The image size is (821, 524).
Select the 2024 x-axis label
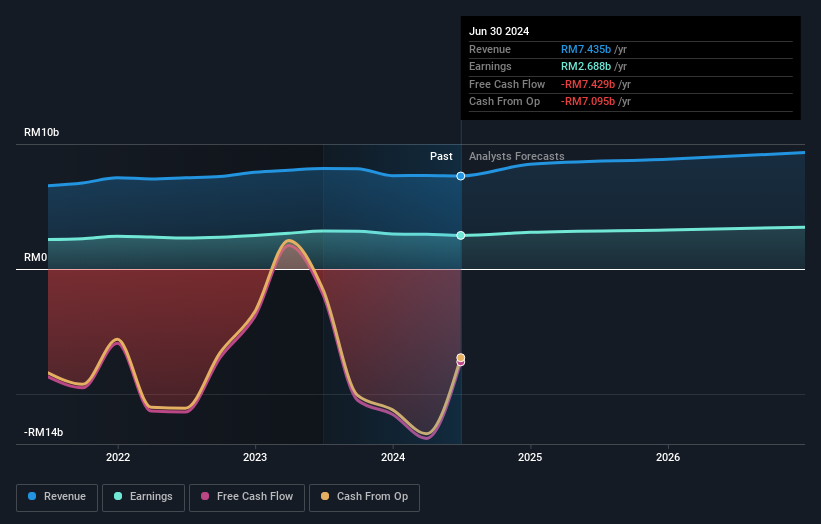(x=393, y=458)
